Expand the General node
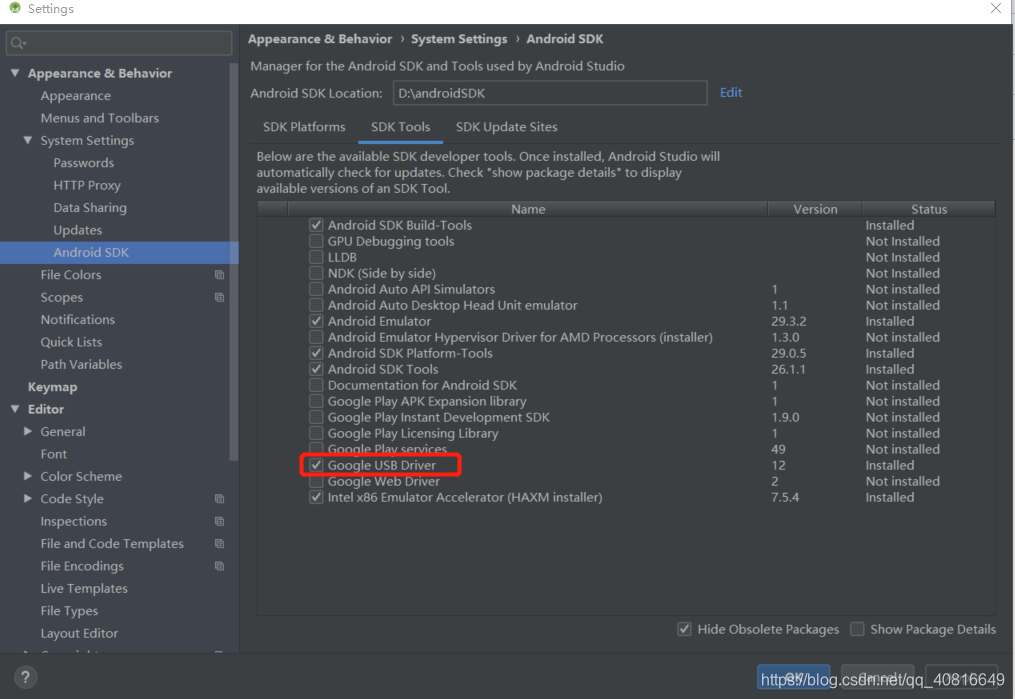Screen dimensions: 1015x699 point(28,431)
